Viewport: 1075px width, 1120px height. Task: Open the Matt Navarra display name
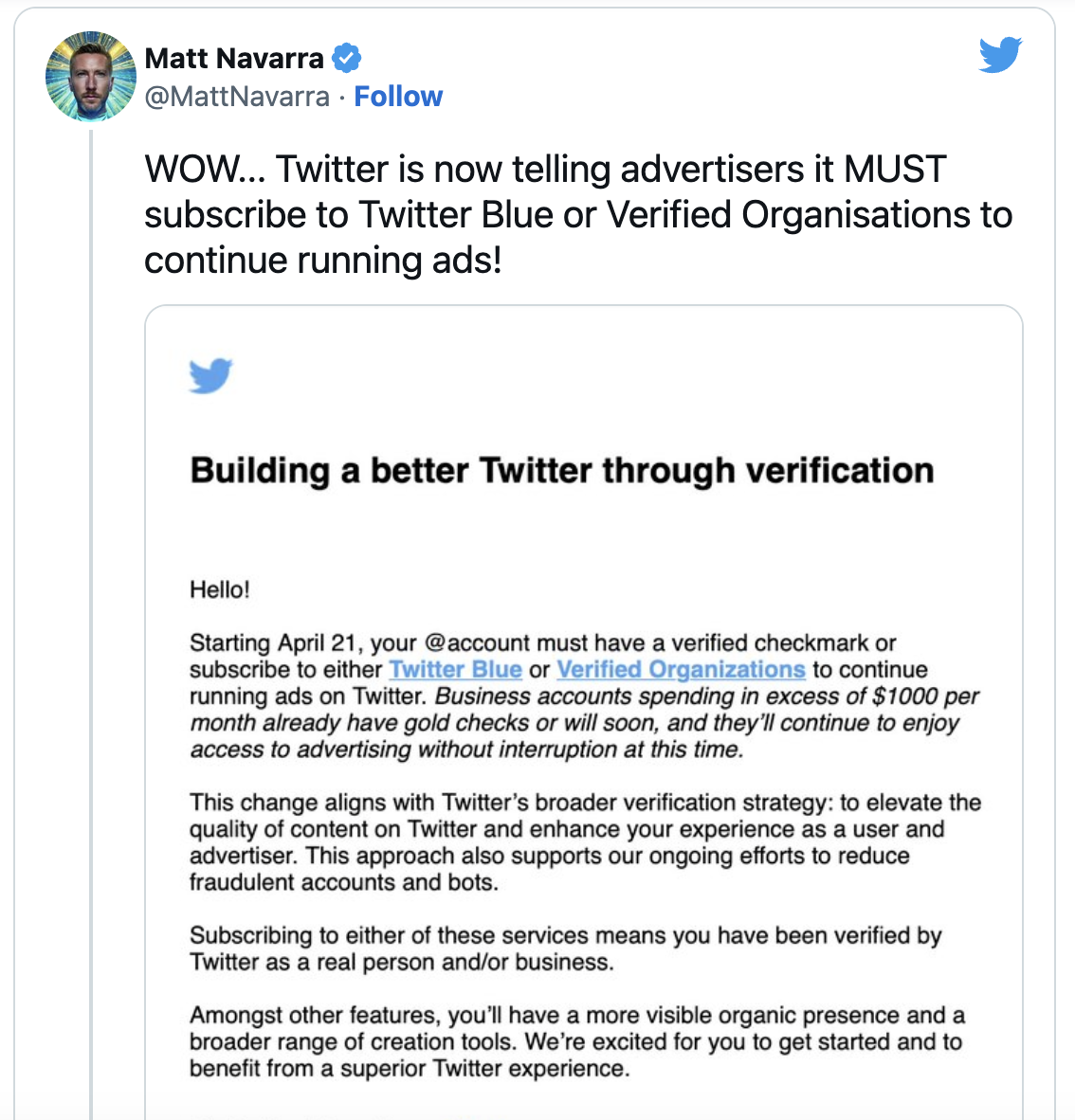pyautogui.click(x=234, y=59)
